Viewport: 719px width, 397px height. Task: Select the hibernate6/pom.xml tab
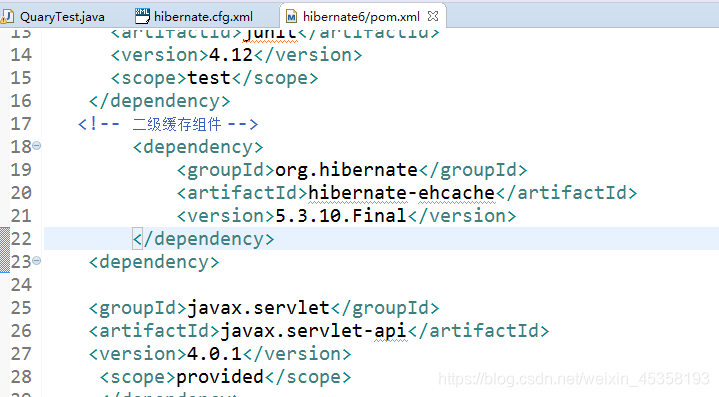[361, 17]
